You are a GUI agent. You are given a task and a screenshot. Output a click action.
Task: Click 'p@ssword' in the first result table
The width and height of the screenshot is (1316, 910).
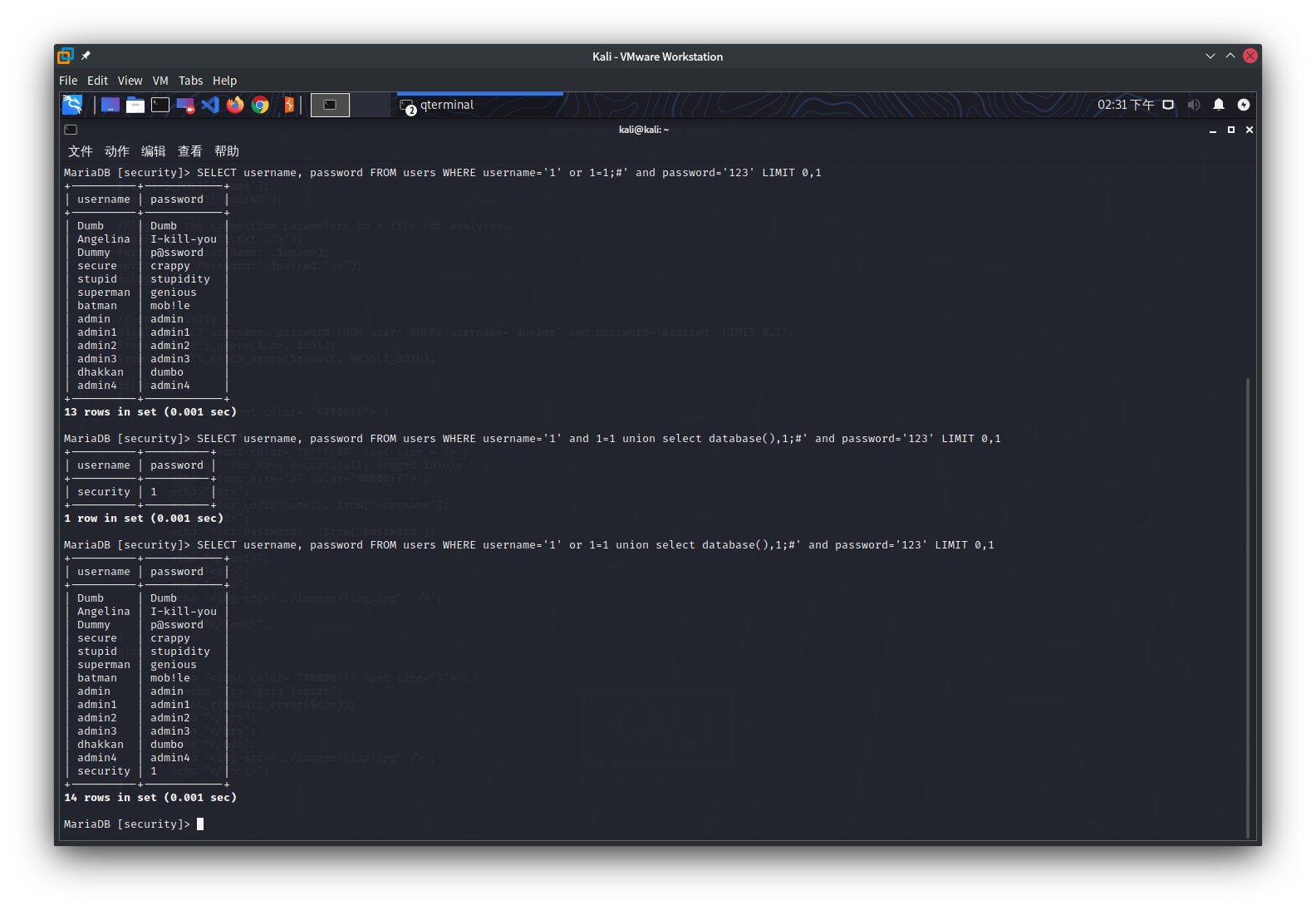pyautogui.click(x=177, y=253)
